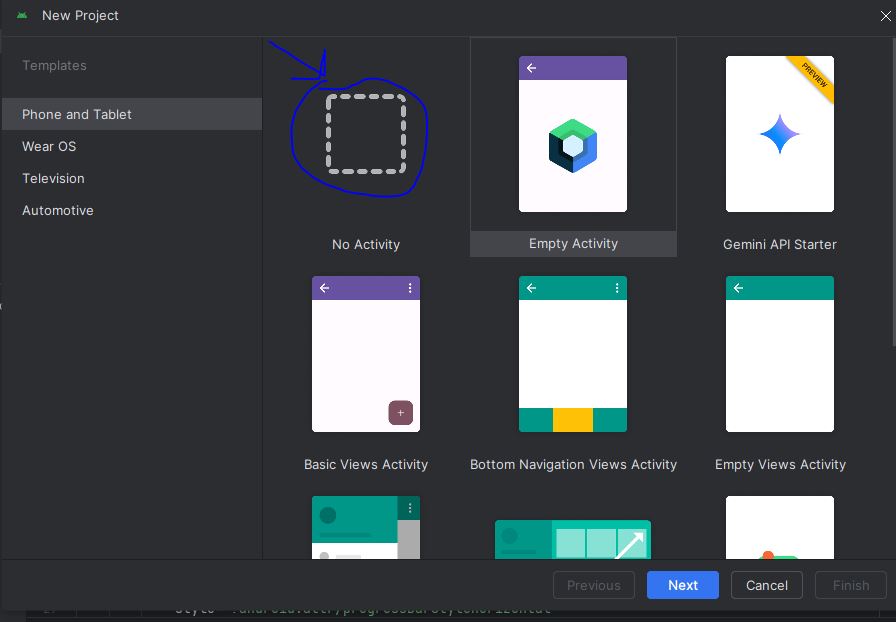The height and width of the screenshot is (622, 896).
Task: Click the floating action button in Basic Views preview
Action: [400, 412]
